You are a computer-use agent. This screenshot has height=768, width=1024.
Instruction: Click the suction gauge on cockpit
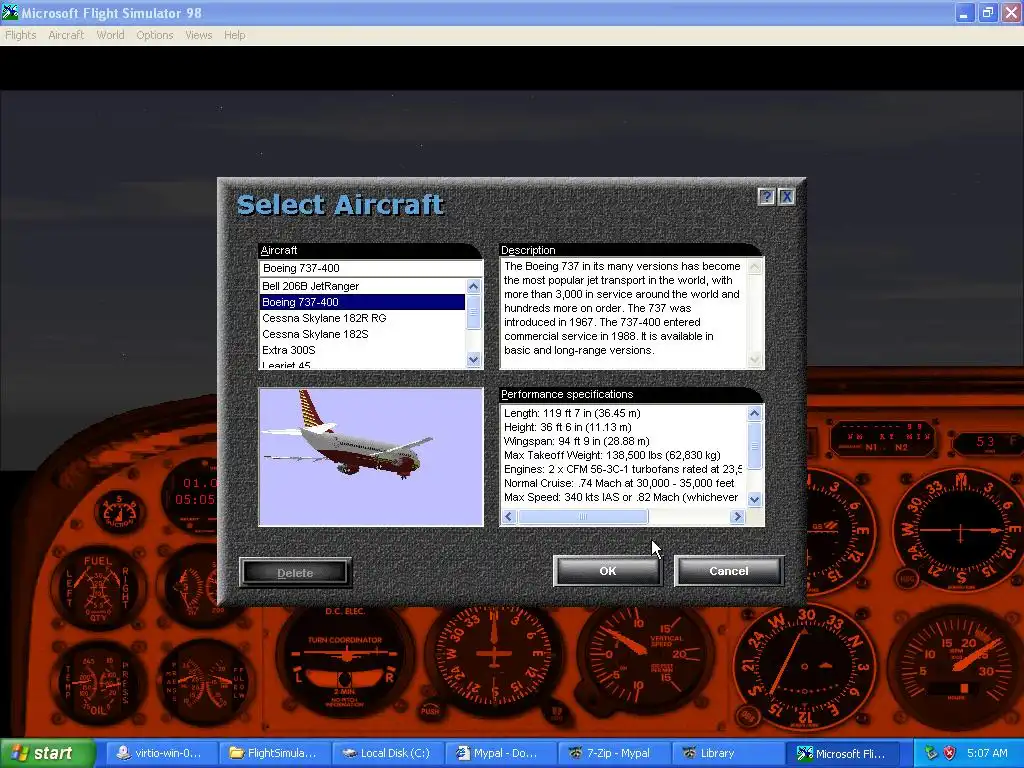click(x=120, y=511)
